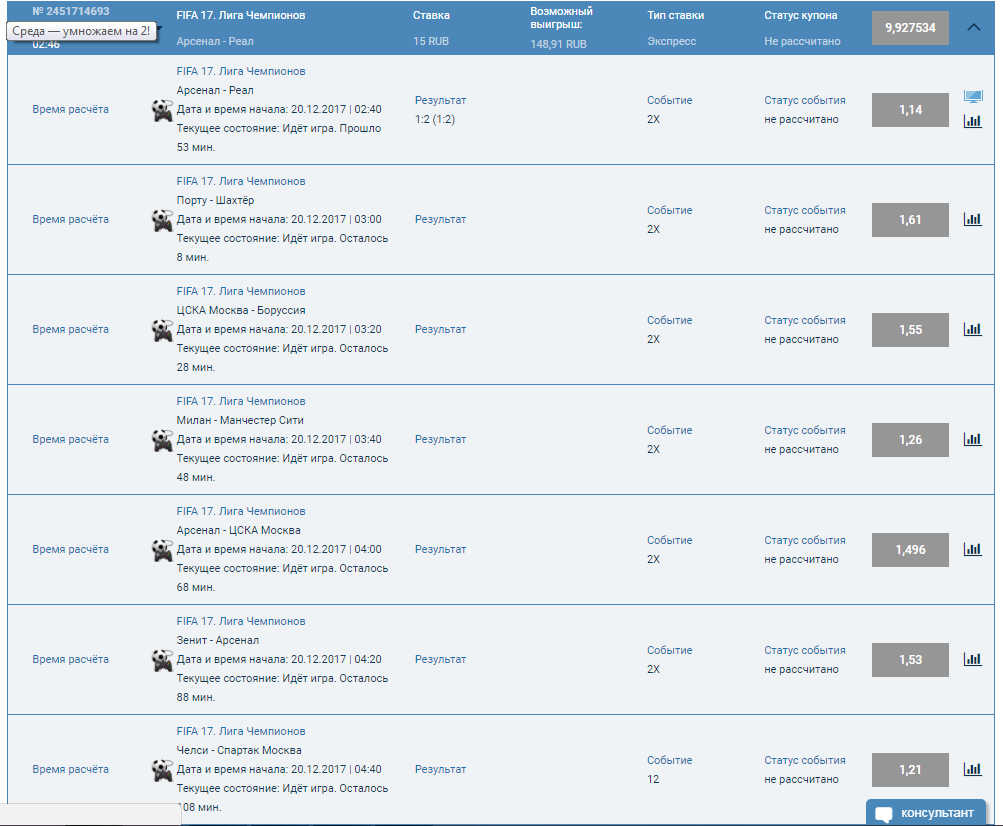
Task: Open live broadcast monitor icon for Арсенал - Реал
Action: point(972,97)
